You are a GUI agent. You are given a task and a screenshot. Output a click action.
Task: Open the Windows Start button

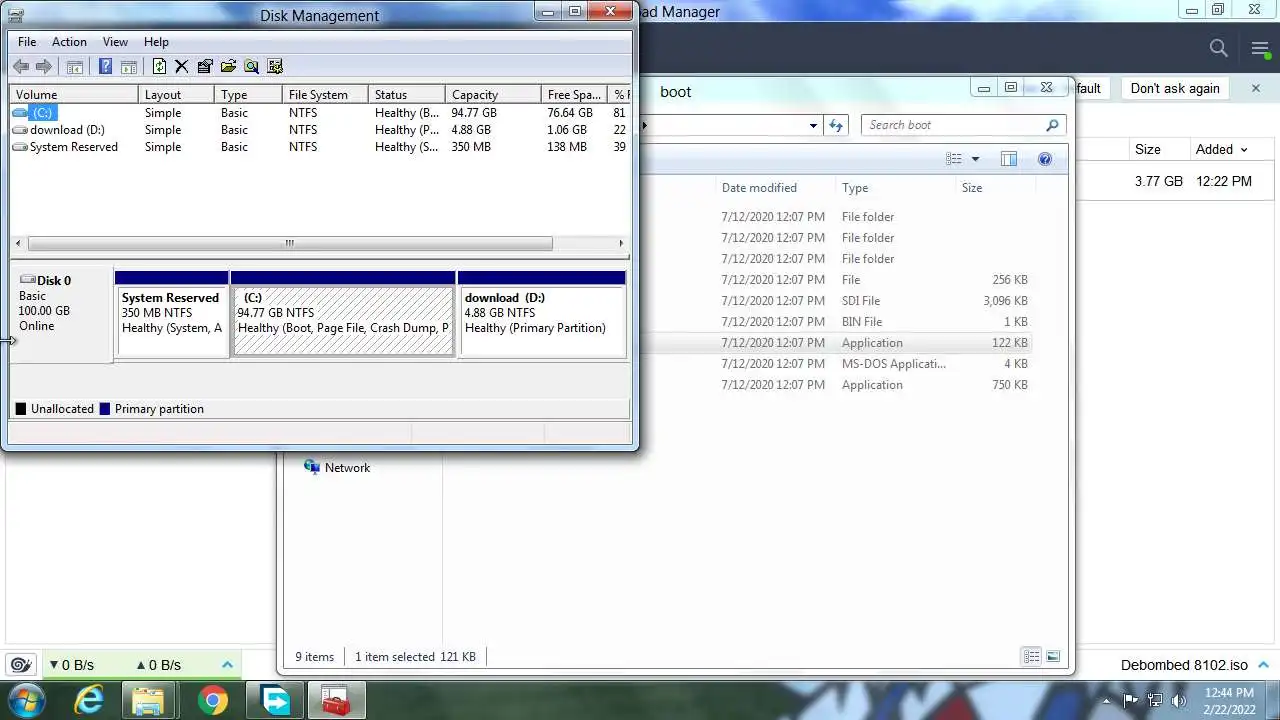[x=26, y=701]
